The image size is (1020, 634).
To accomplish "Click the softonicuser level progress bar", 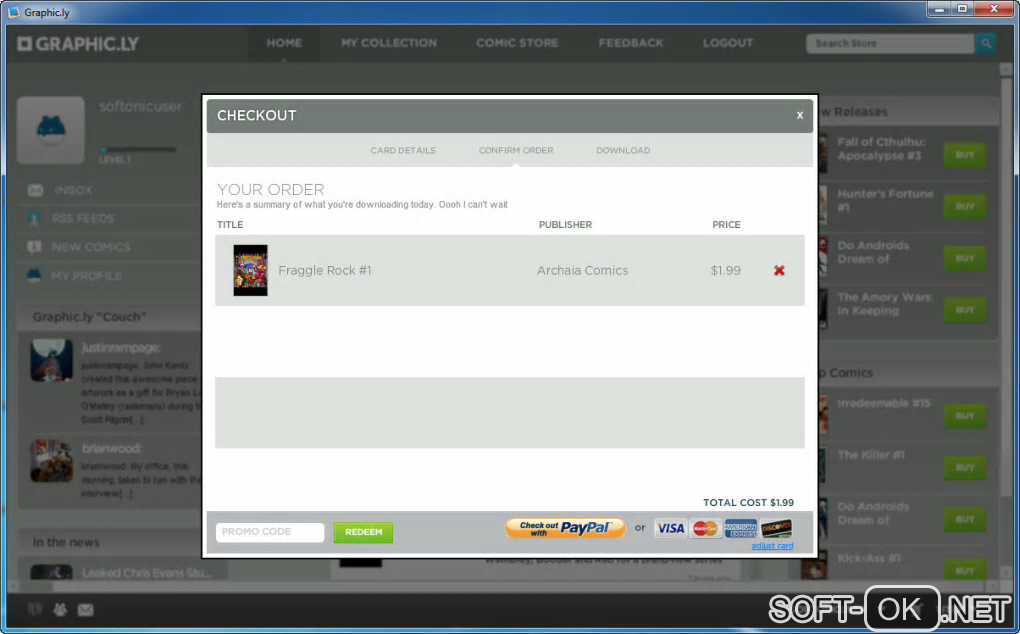I will [137, 150].
